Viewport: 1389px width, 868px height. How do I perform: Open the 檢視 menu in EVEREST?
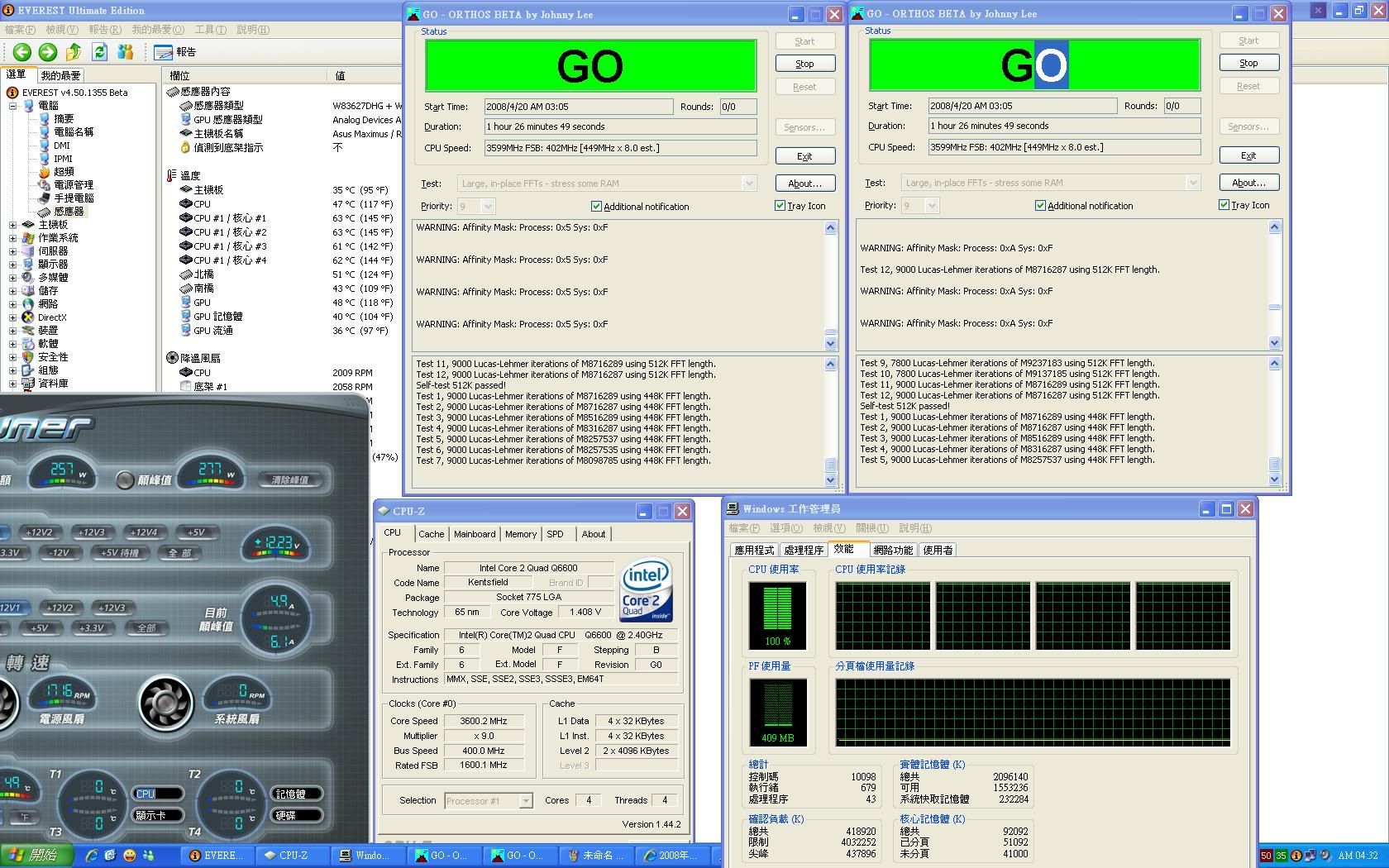62,30
